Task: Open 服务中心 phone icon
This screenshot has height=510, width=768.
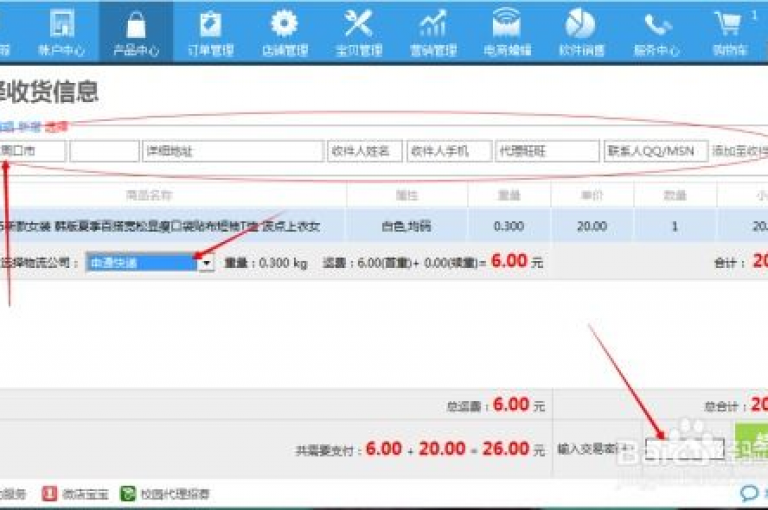Action: [656, 24]
